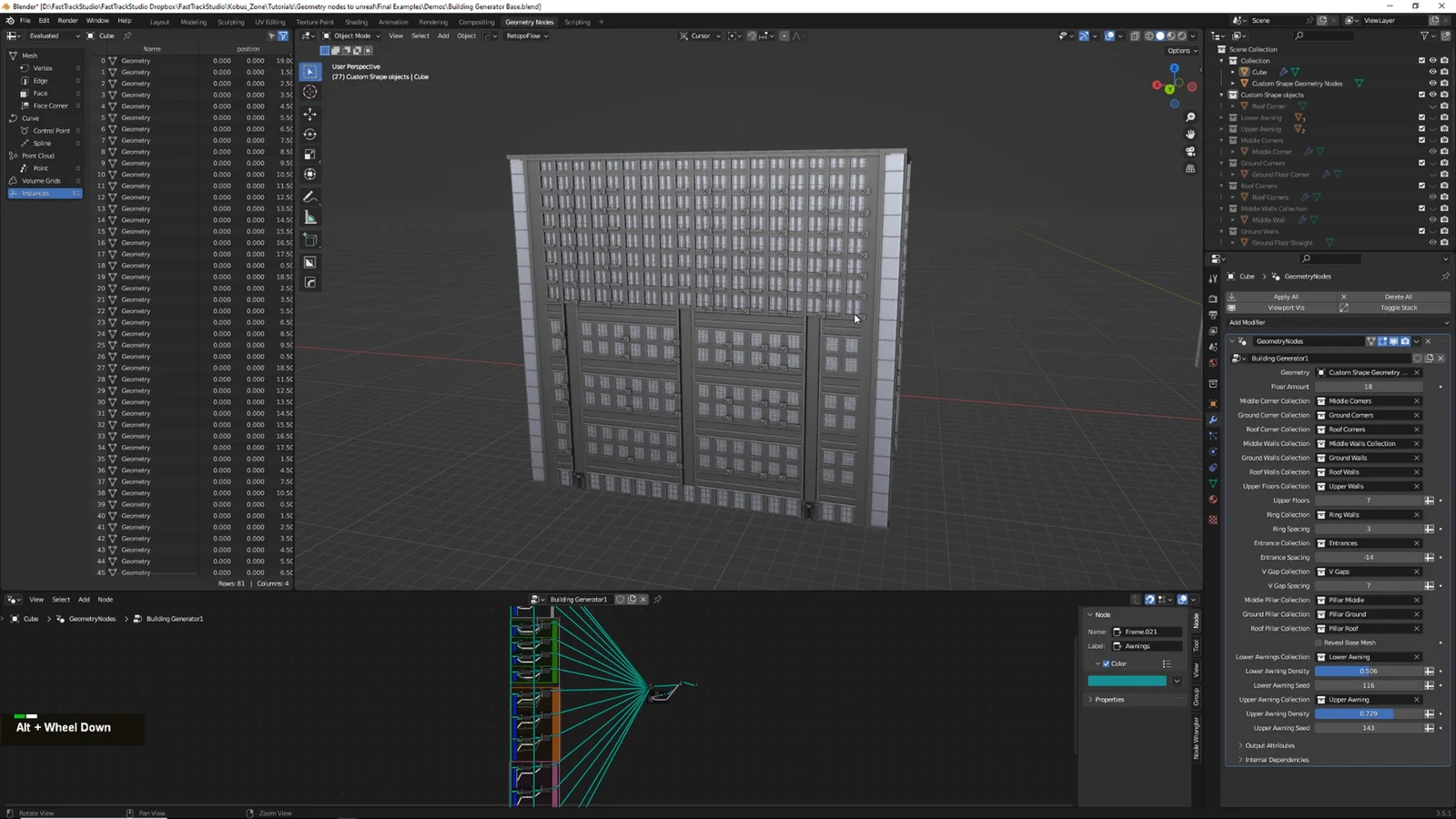This screenshot has height=819, width=1456.
Task: Adjust the Lower Awning Density slider
Action: 1368,671
